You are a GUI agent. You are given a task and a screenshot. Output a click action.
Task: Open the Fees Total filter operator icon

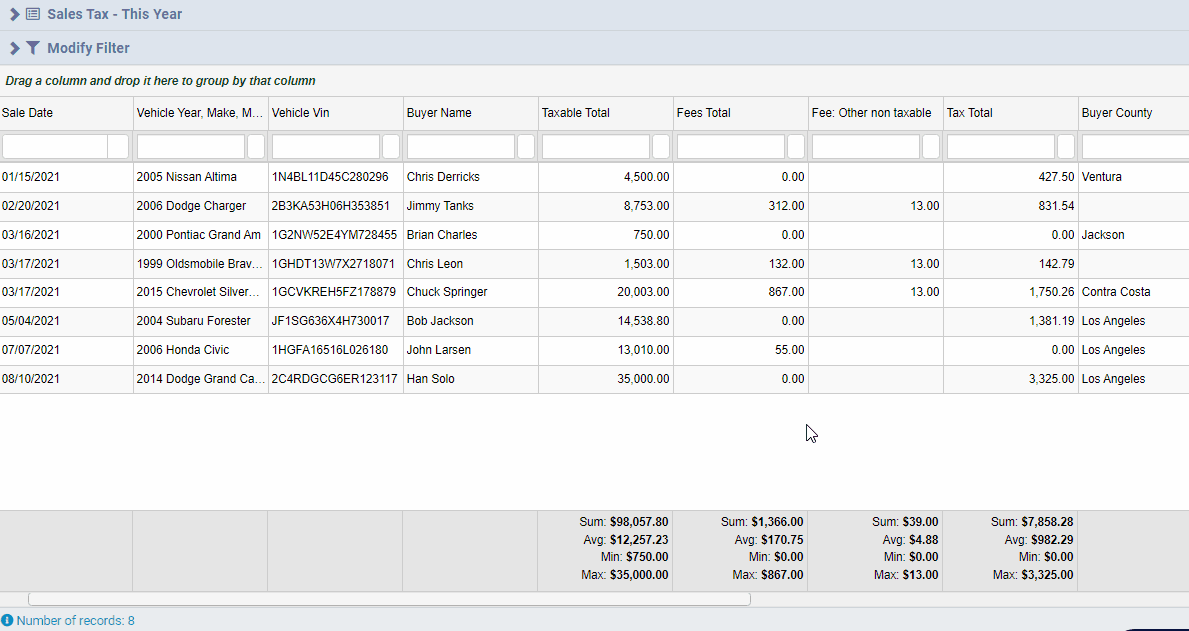tap(794, 146)
